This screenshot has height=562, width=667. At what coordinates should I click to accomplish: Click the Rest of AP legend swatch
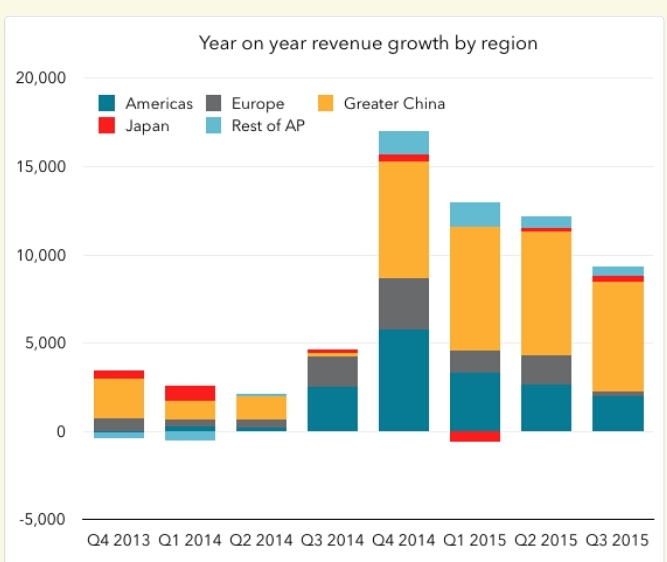pyautogui.click(x=214, y=126)
